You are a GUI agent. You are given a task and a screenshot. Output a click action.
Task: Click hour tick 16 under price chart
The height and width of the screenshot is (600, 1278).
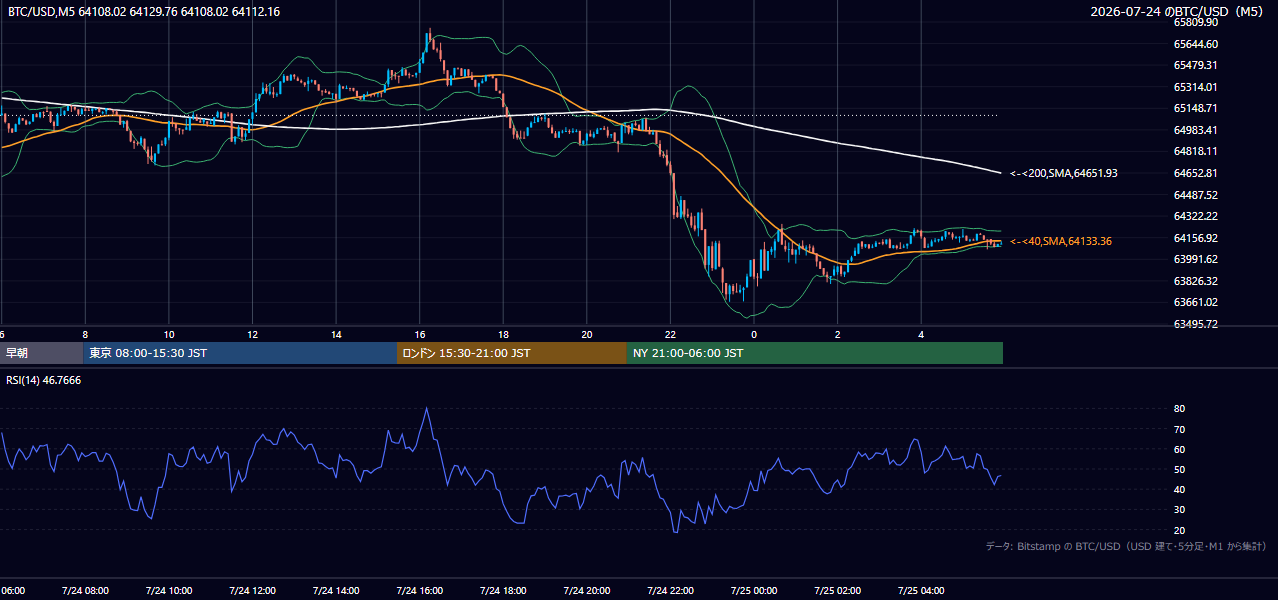[x=419, y=334]
